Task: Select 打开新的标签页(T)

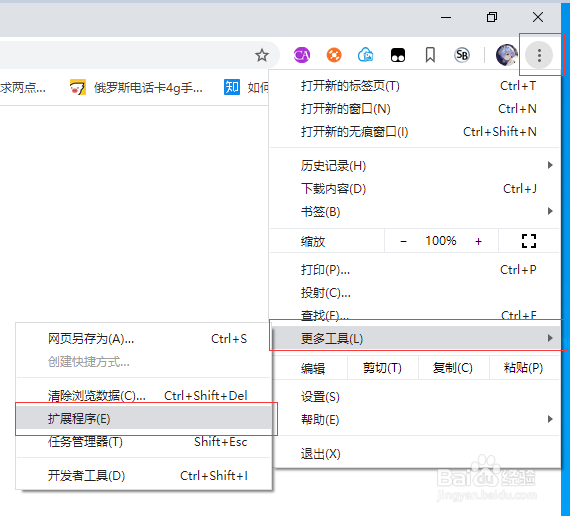Action: (x=414, y=86)
